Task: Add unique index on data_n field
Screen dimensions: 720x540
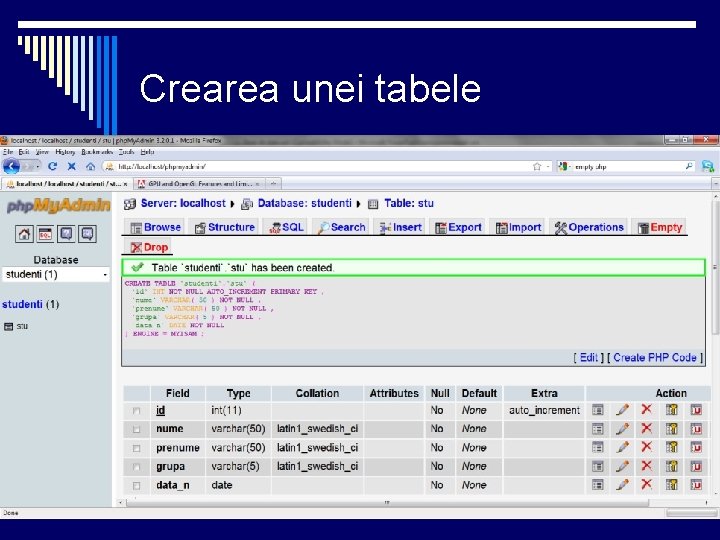Action: tap(696, 485)
